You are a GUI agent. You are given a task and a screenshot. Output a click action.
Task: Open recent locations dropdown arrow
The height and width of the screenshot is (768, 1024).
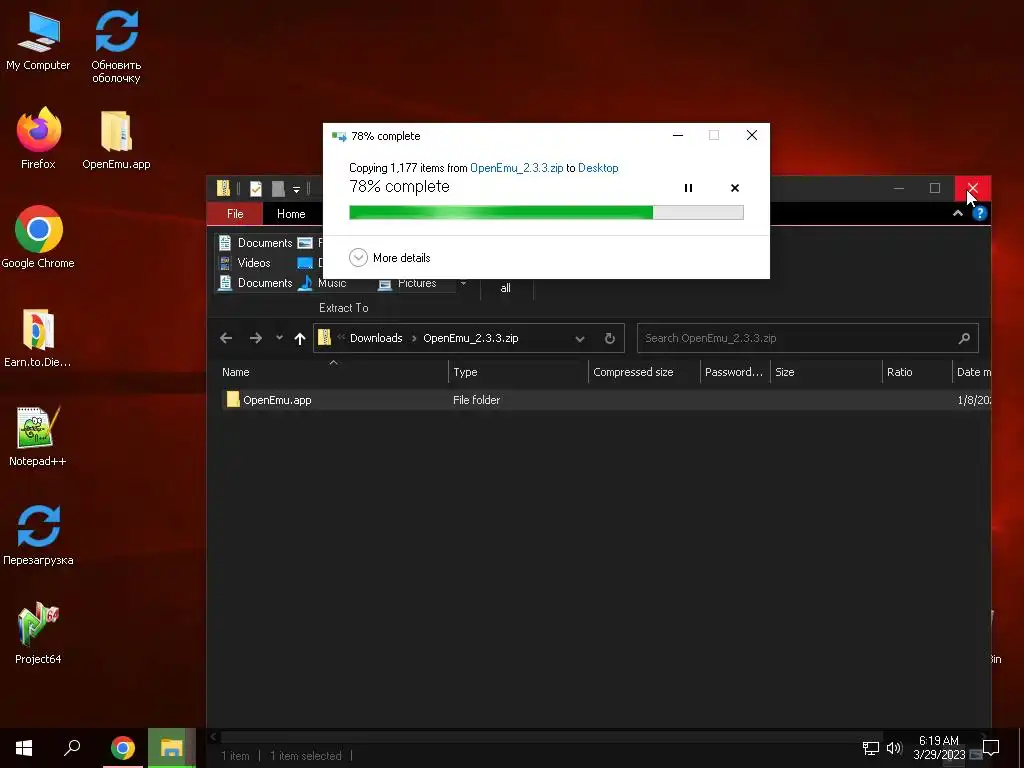click(280, 338)
